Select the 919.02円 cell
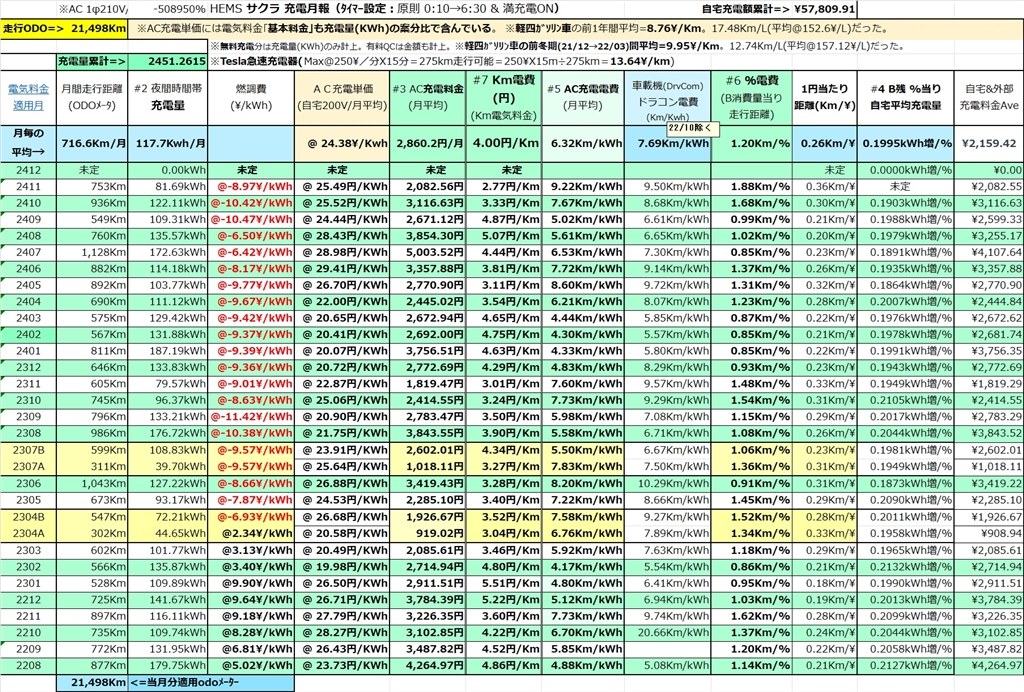This screenshot has width=1024, height=692. [428, 533]
